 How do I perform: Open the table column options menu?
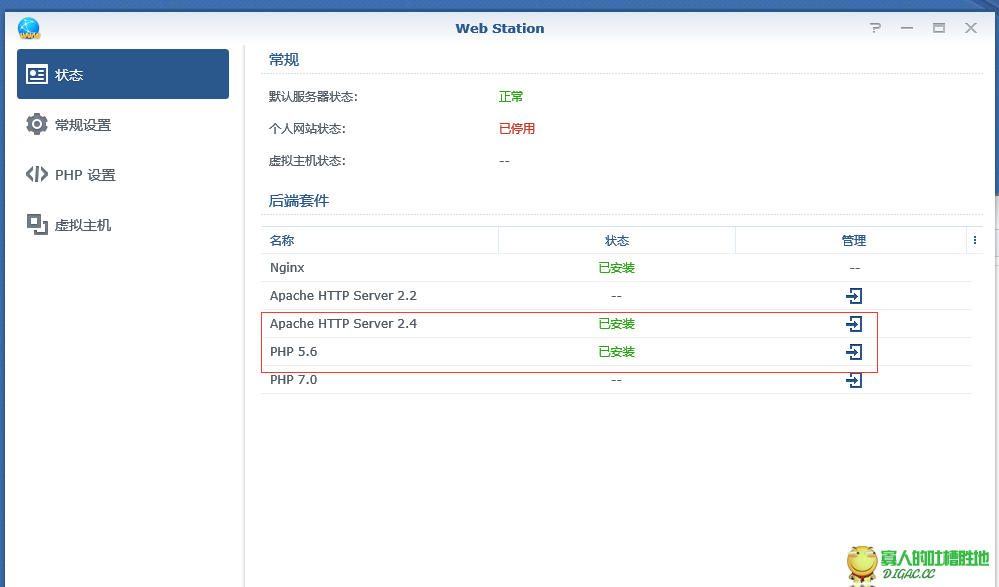pyautogui.click(x=975, y=240)
